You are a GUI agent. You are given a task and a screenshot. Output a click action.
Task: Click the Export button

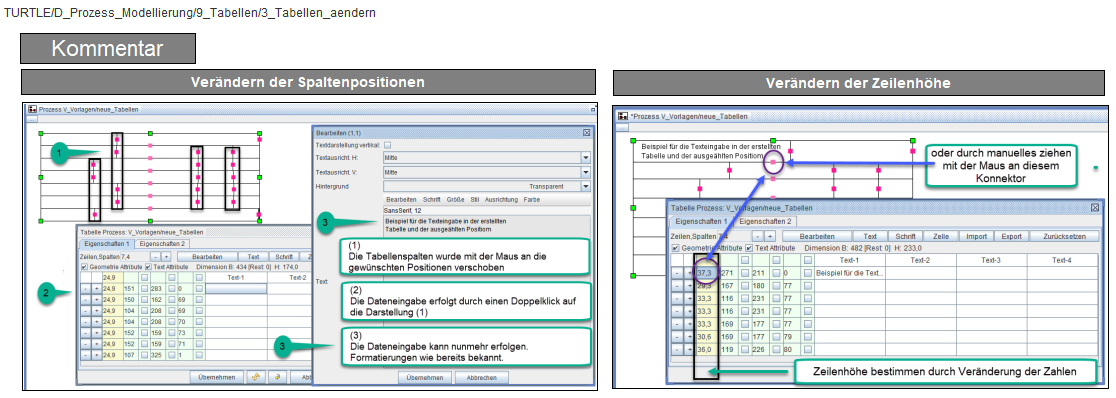(x=1011, y=236)
